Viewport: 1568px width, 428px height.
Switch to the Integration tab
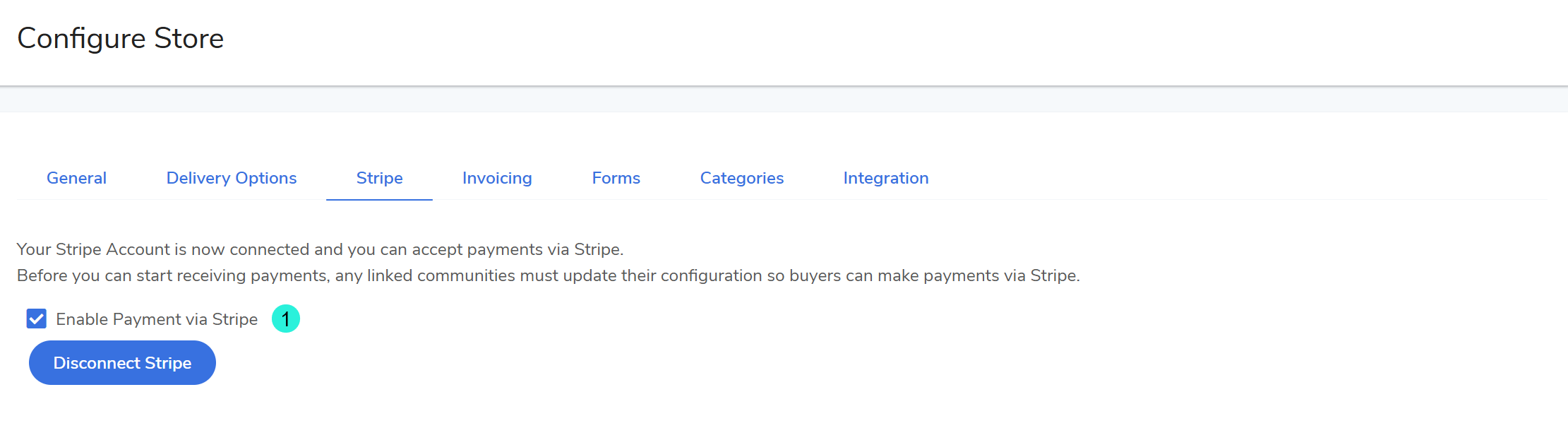click(885, 178)
